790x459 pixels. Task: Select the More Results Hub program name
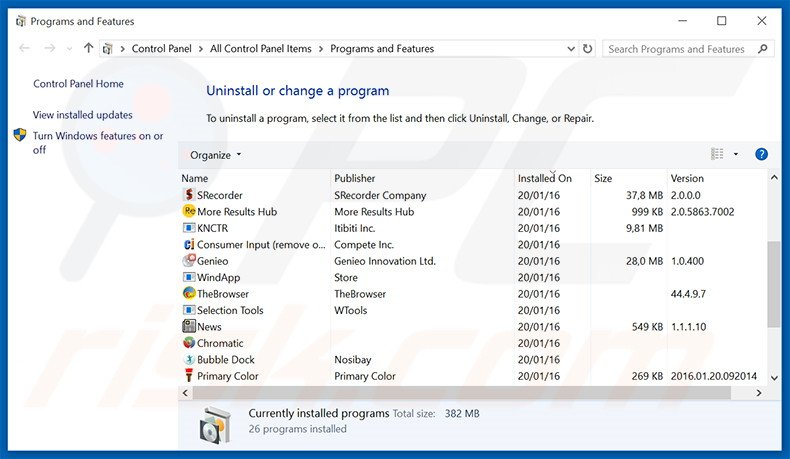[x=237, y=212]
